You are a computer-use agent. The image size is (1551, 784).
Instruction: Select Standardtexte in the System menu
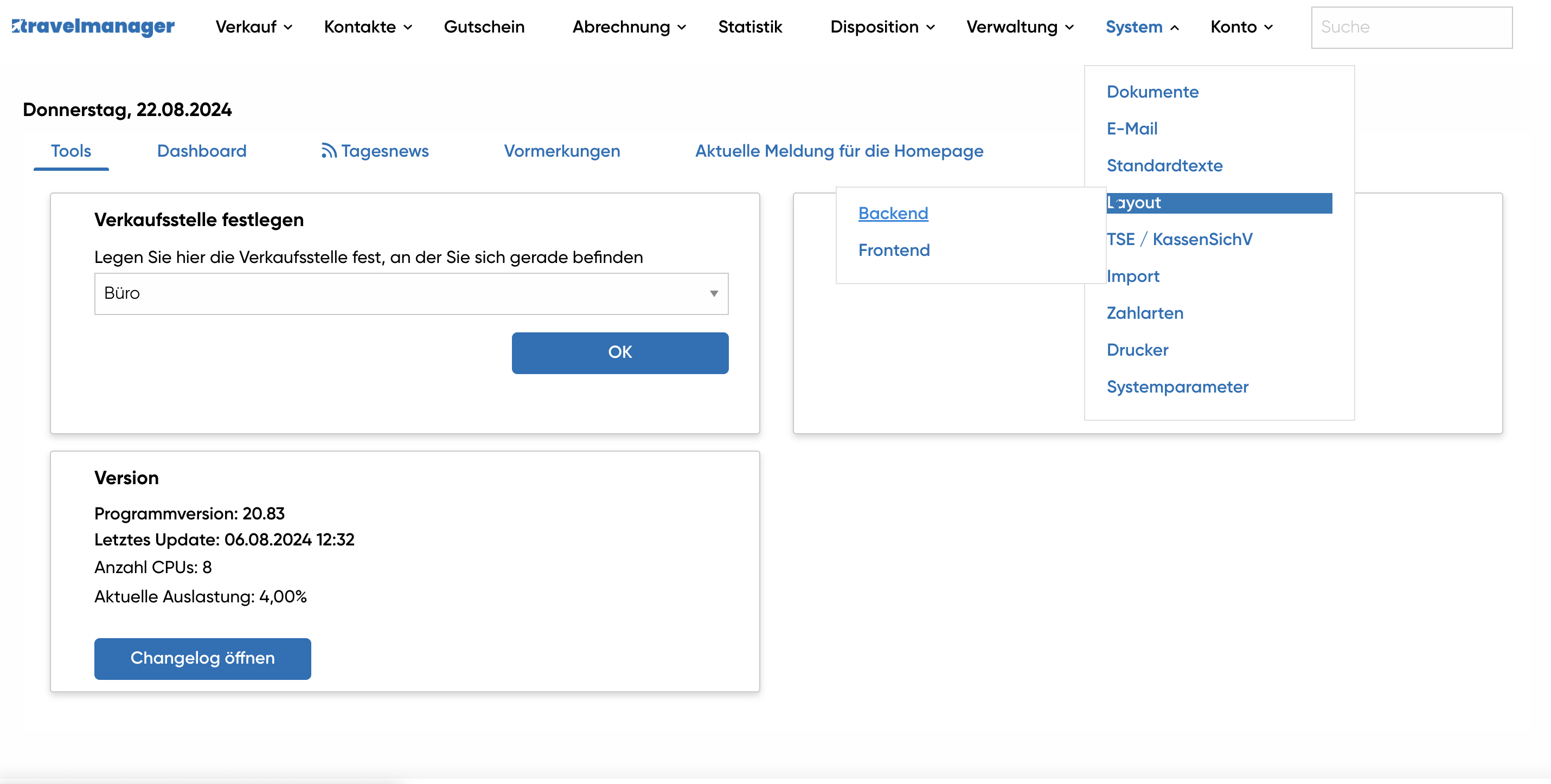(1164, 165)
